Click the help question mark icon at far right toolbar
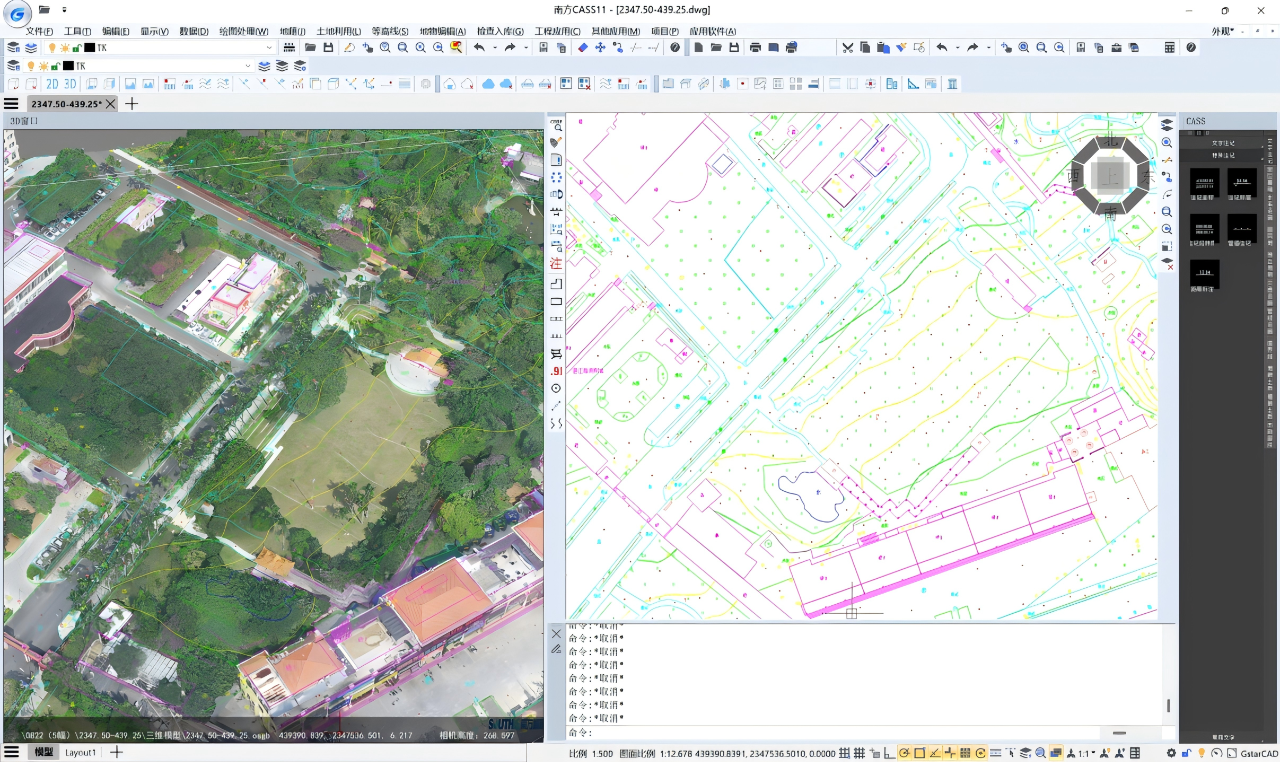The height and width of the screenshot is (762, 1280). click(1191, 47)
